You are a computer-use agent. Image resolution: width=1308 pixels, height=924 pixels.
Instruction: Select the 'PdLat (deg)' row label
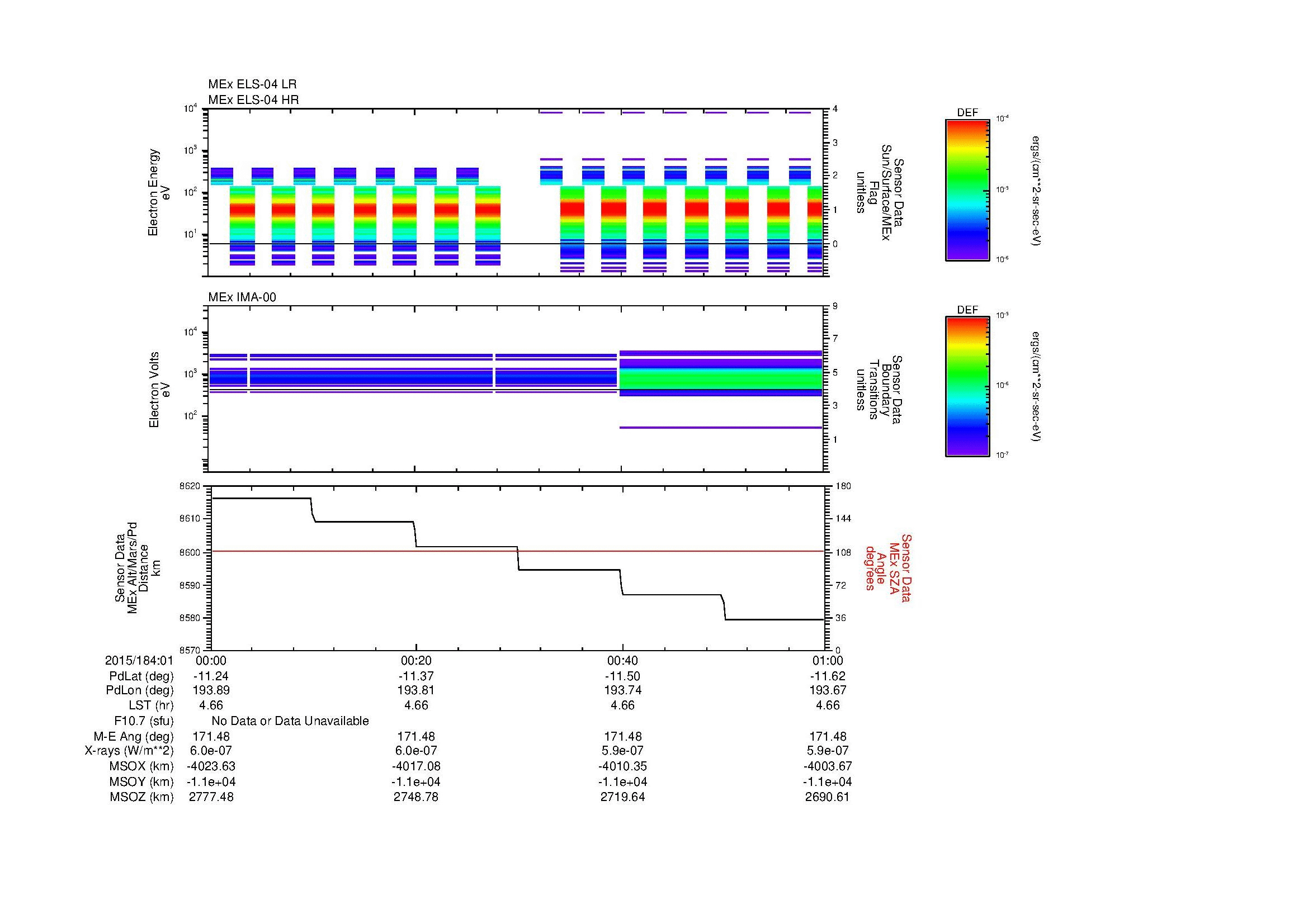(141, 676)
